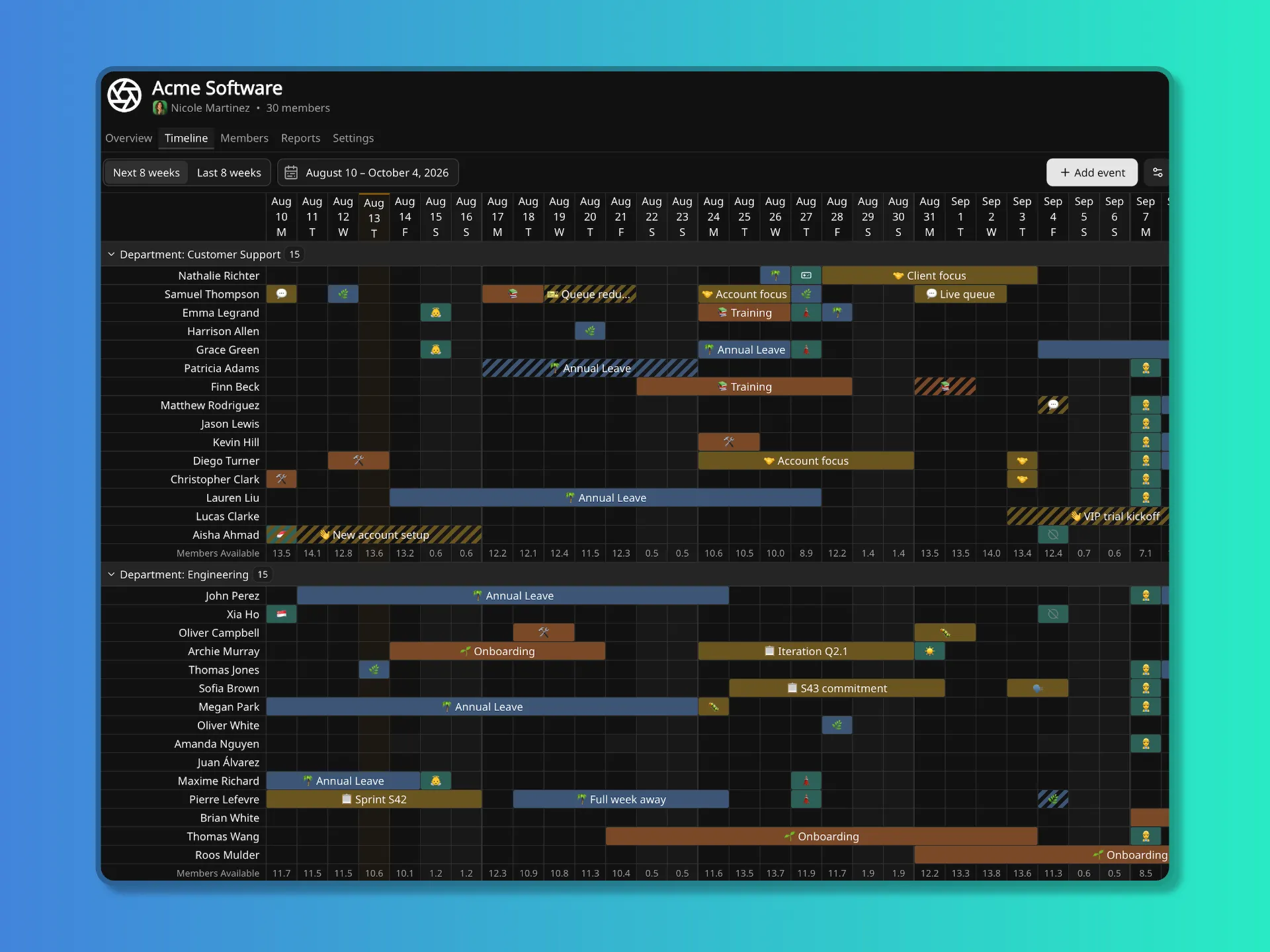Click the Add event button
This screenshot has width=1270, height=952.
coord(1092,173)
